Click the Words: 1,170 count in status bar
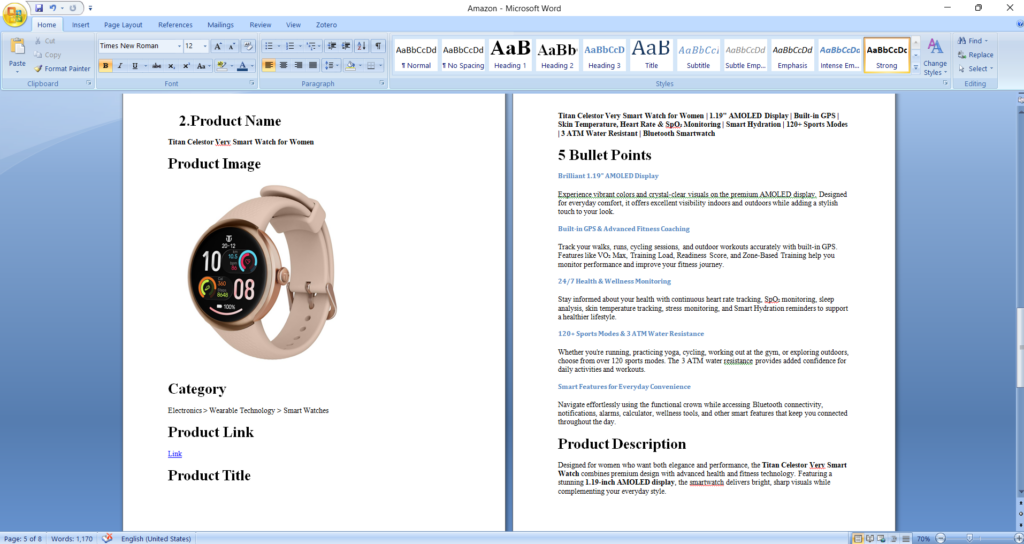Screen dimensions: 1024x544 coord(74,539)
